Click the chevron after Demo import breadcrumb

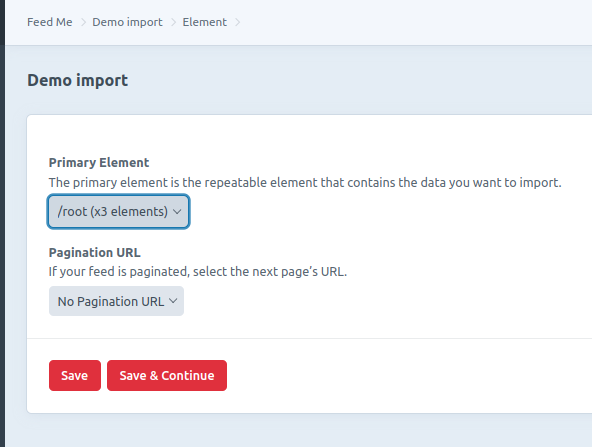click(173, 22)
